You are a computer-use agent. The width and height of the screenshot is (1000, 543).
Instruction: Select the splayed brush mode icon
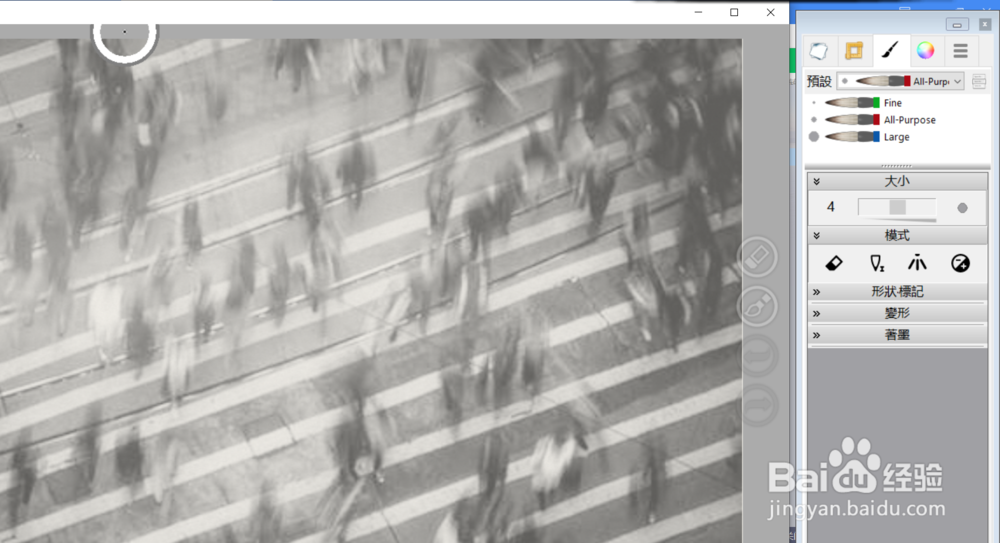[x=917, y=263]
